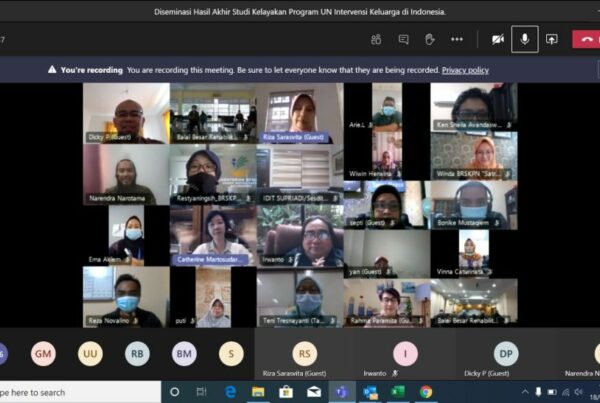Image resolution: width=600 pixels, height=403 pixels.
Task: Select Reza Novalino video tile
Action: click(126, 297)
